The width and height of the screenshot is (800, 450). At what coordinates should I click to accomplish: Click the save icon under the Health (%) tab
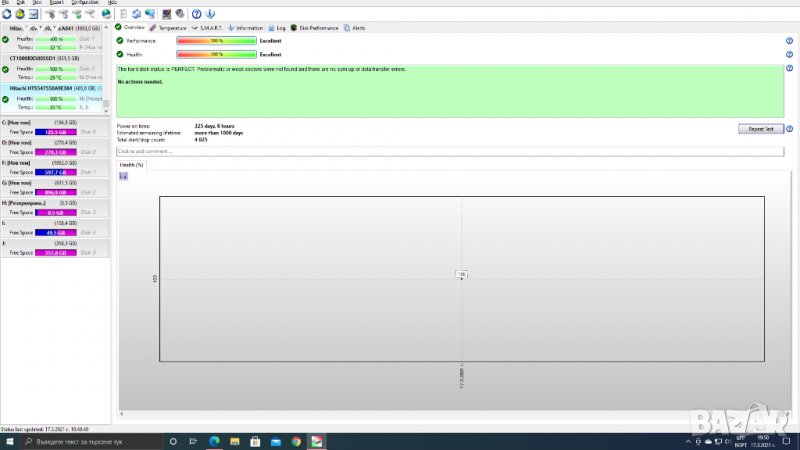coord(123,176)
